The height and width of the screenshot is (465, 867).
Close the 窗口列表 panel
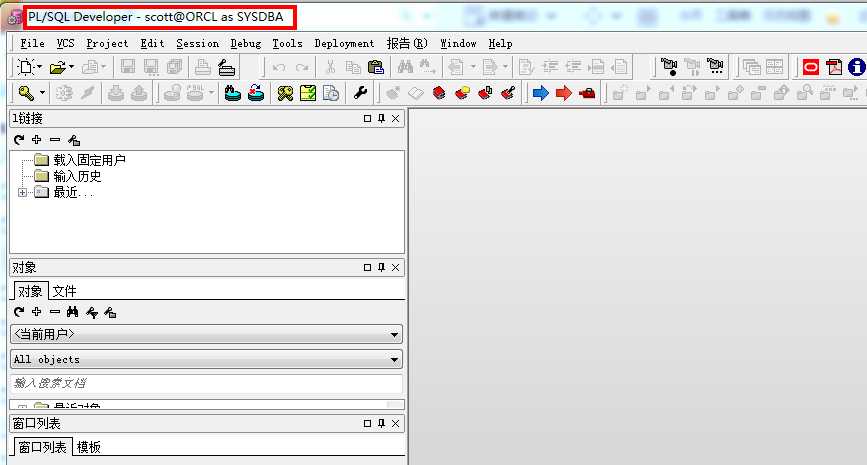(x=395, y=424)
